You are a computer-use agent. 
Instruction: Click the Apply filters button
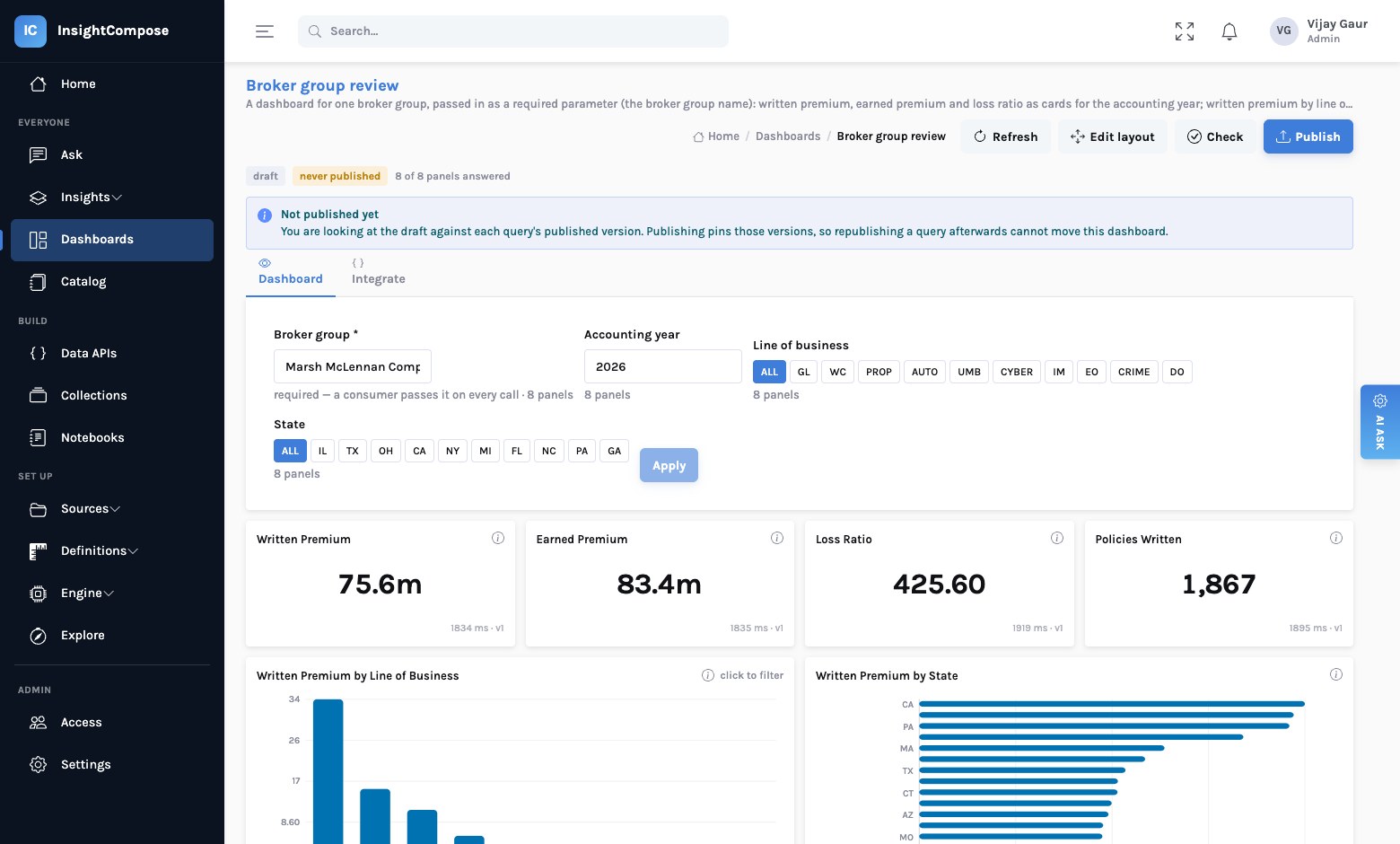669,465
